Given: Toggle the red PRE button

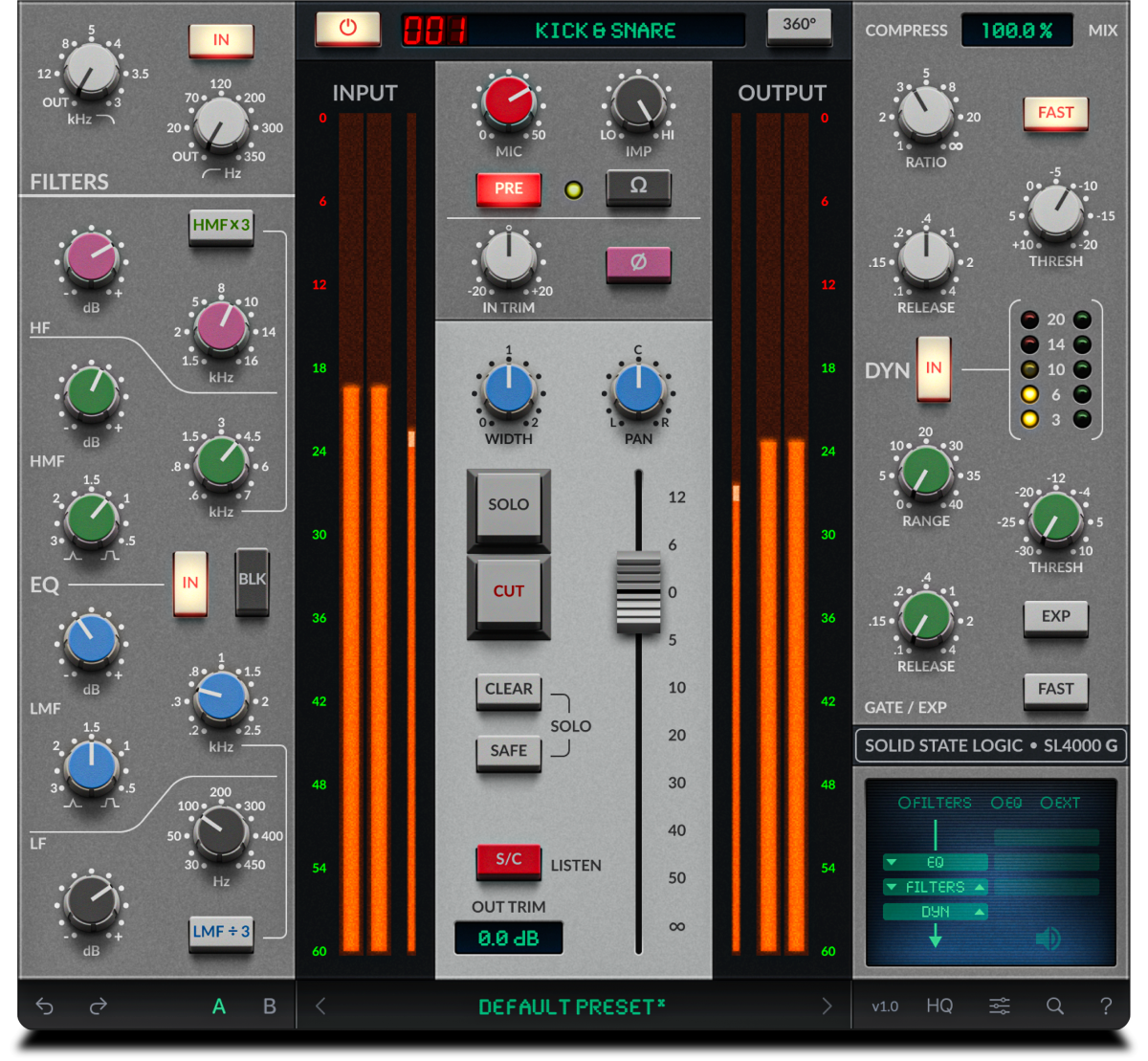Looking at the screenshot, I should tap(508, 189).
